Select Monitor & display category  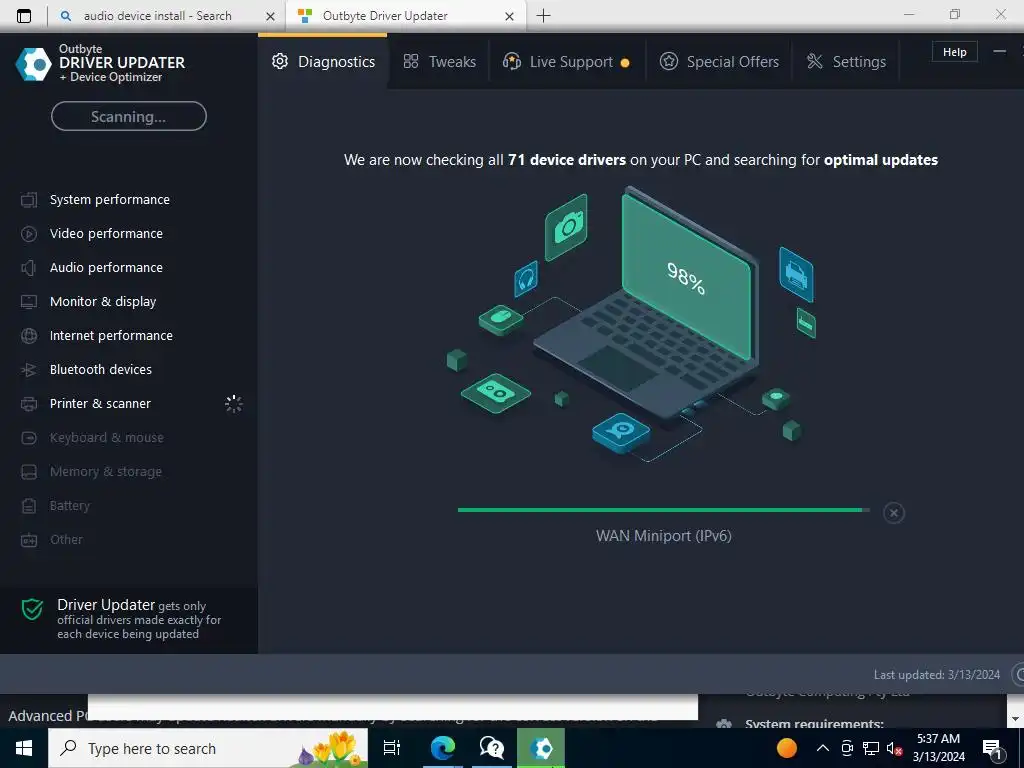pos(103,301)
